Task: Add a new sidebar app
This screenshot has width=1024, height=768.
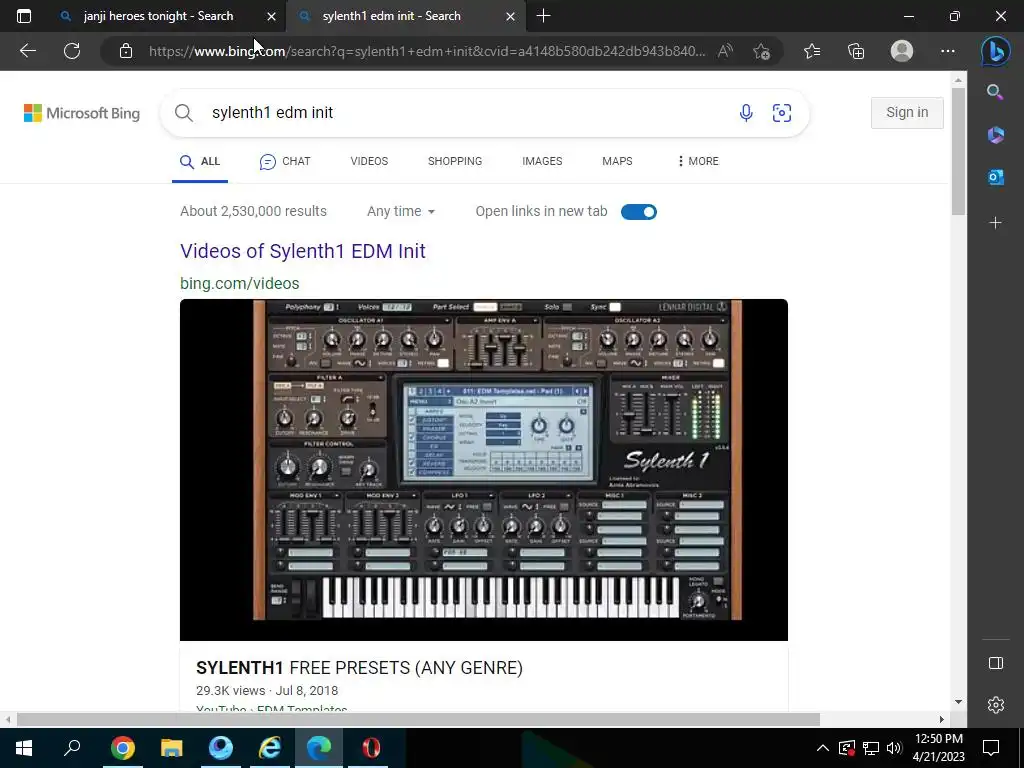Action: (995, 223)
